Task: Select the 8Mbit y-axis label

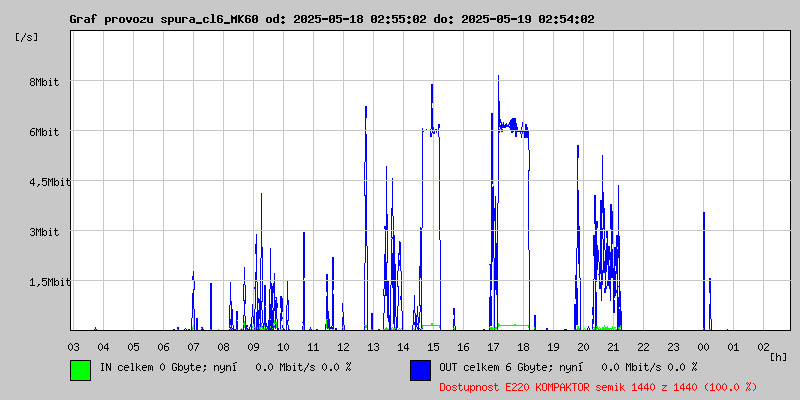Action: pyautogui.click(x=44, y=82)
